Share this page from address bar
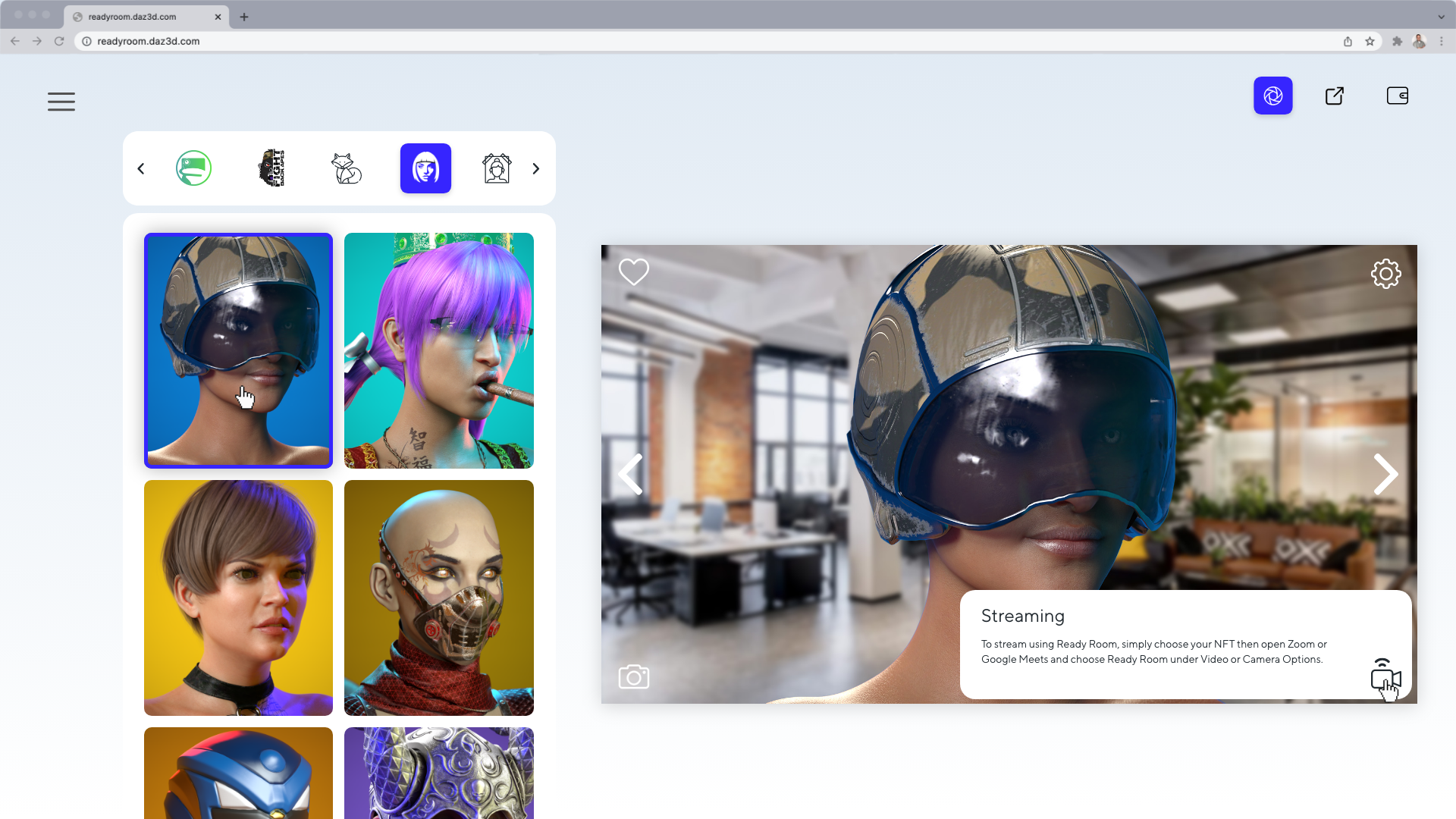Screen dimensions: 1456x819 click(x=1348, y=41)
